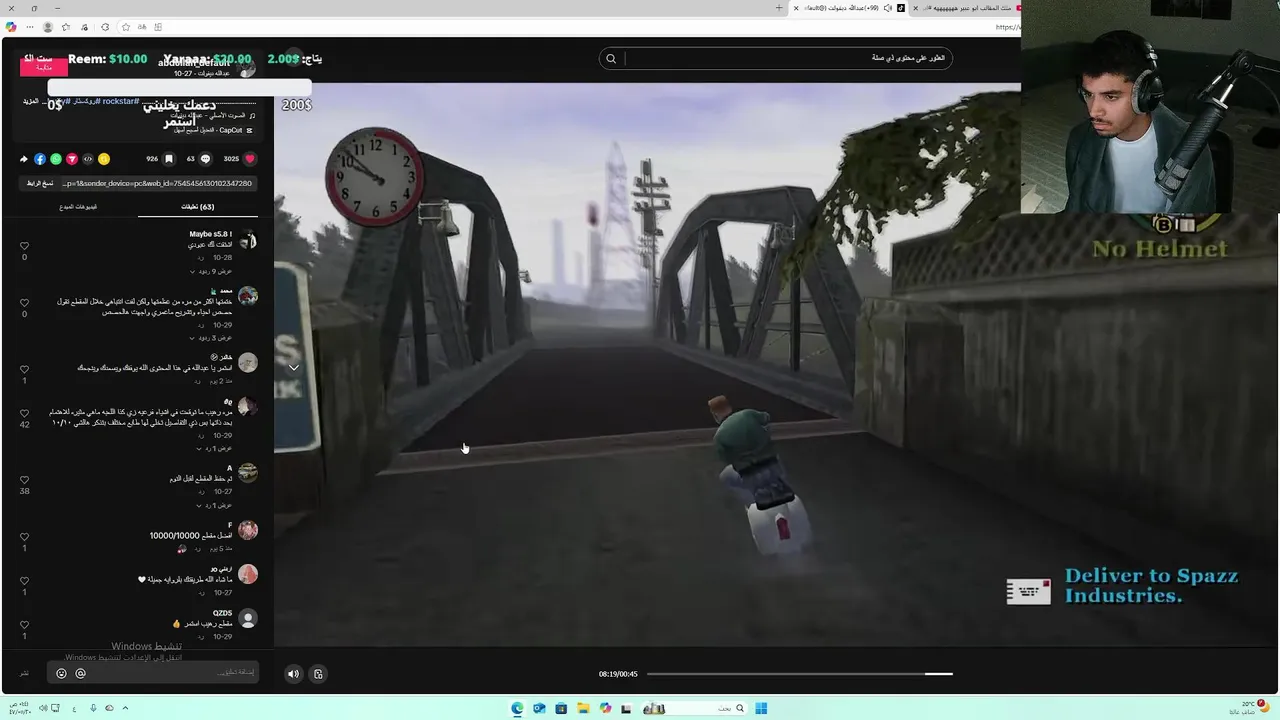Insert a mention with the @ icon
This screenshot has height=720, width=1280.
pyautogui.click(x=81, y=673)
